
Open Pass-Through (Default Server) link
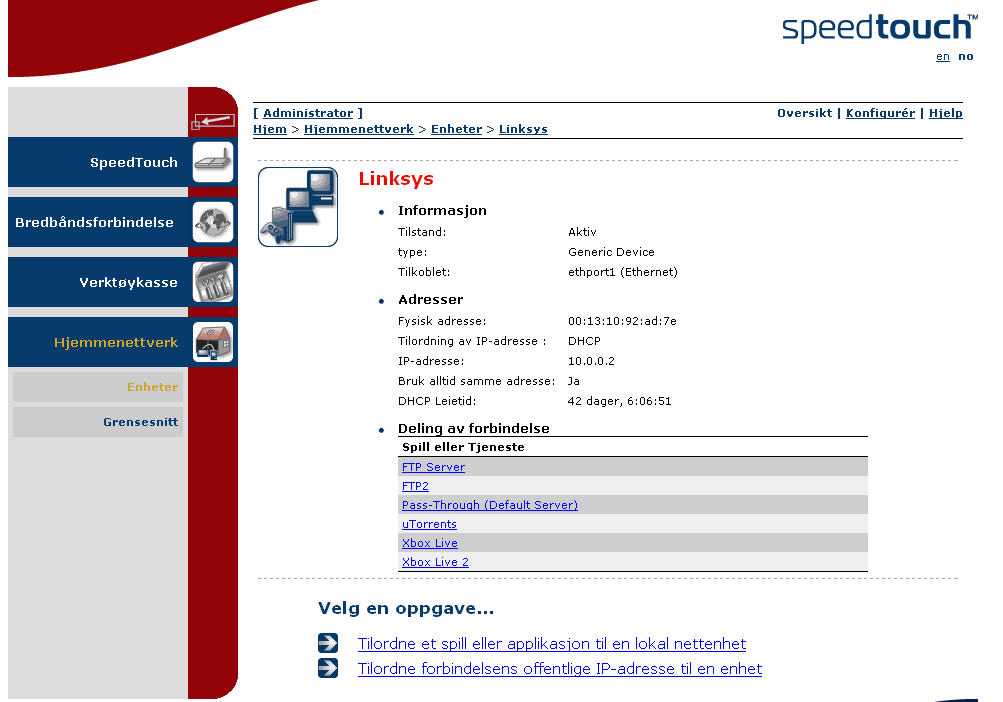(489, 505)
